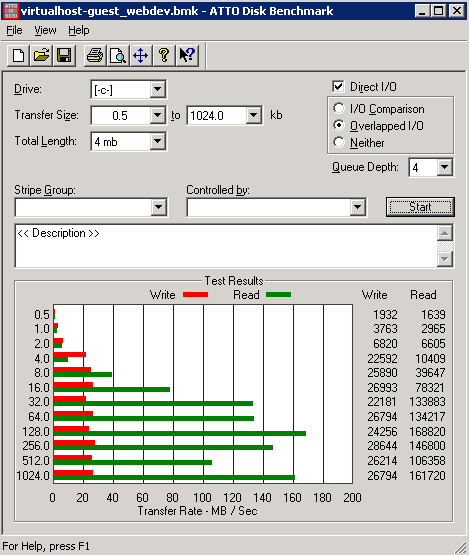Print results using the printer icon
469x555 pixels.
pos(95,56)
